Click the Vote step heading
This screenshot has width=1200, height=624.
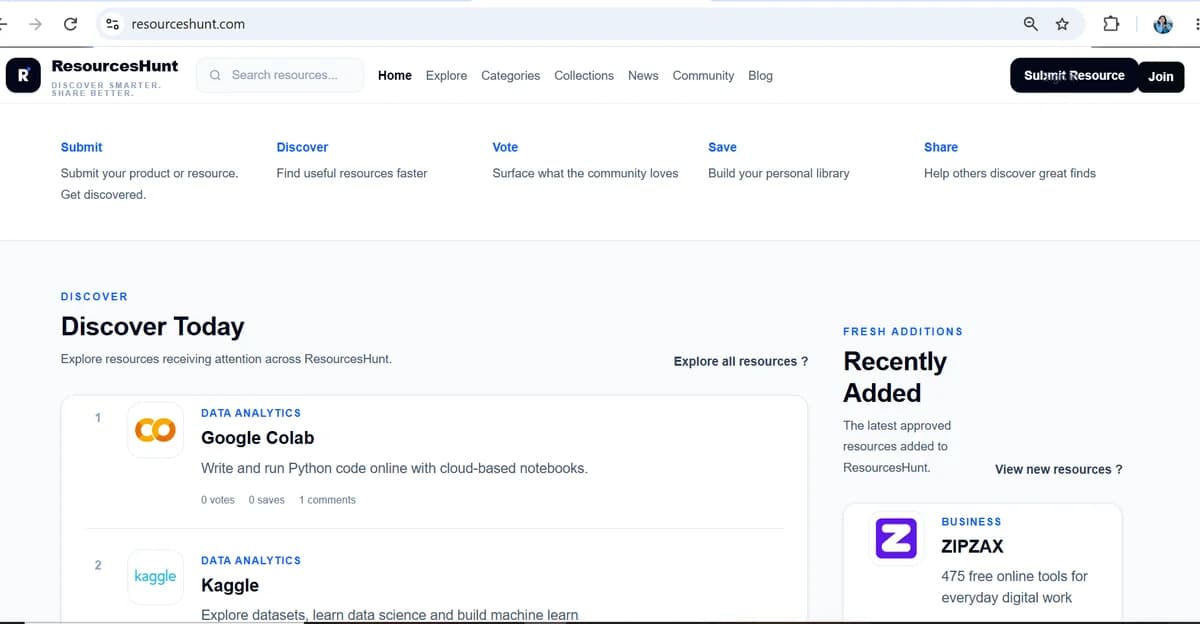(x=505, y=147)
